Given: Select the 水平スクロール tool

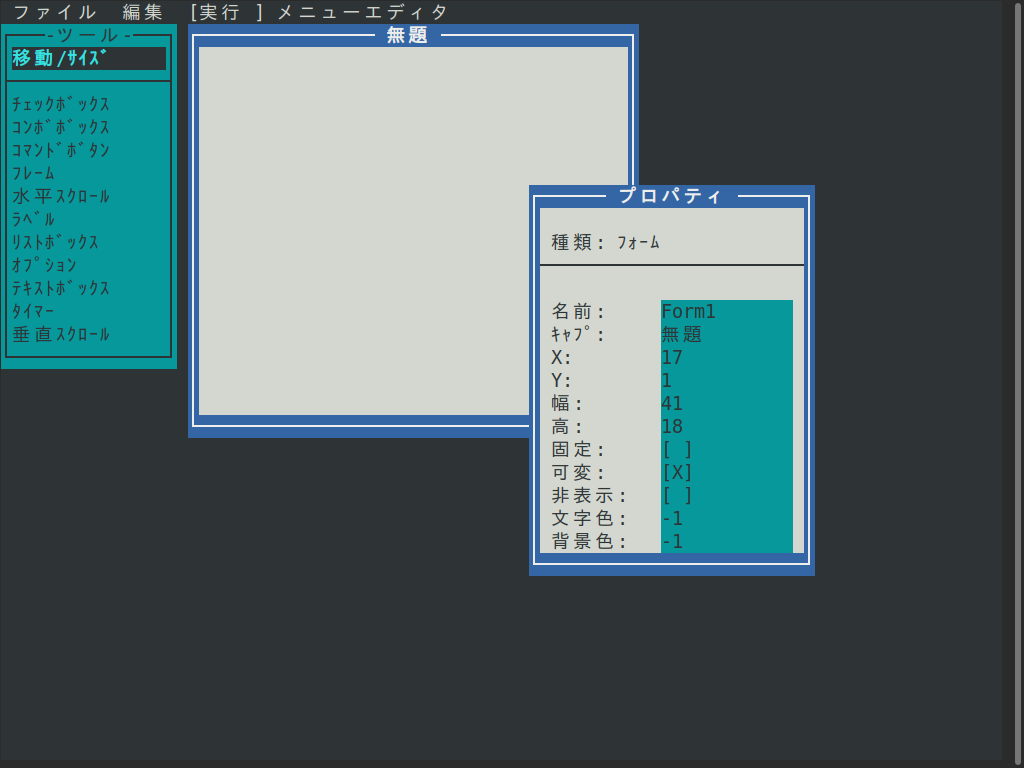Looking at the screenshot, I should point(61,196).
